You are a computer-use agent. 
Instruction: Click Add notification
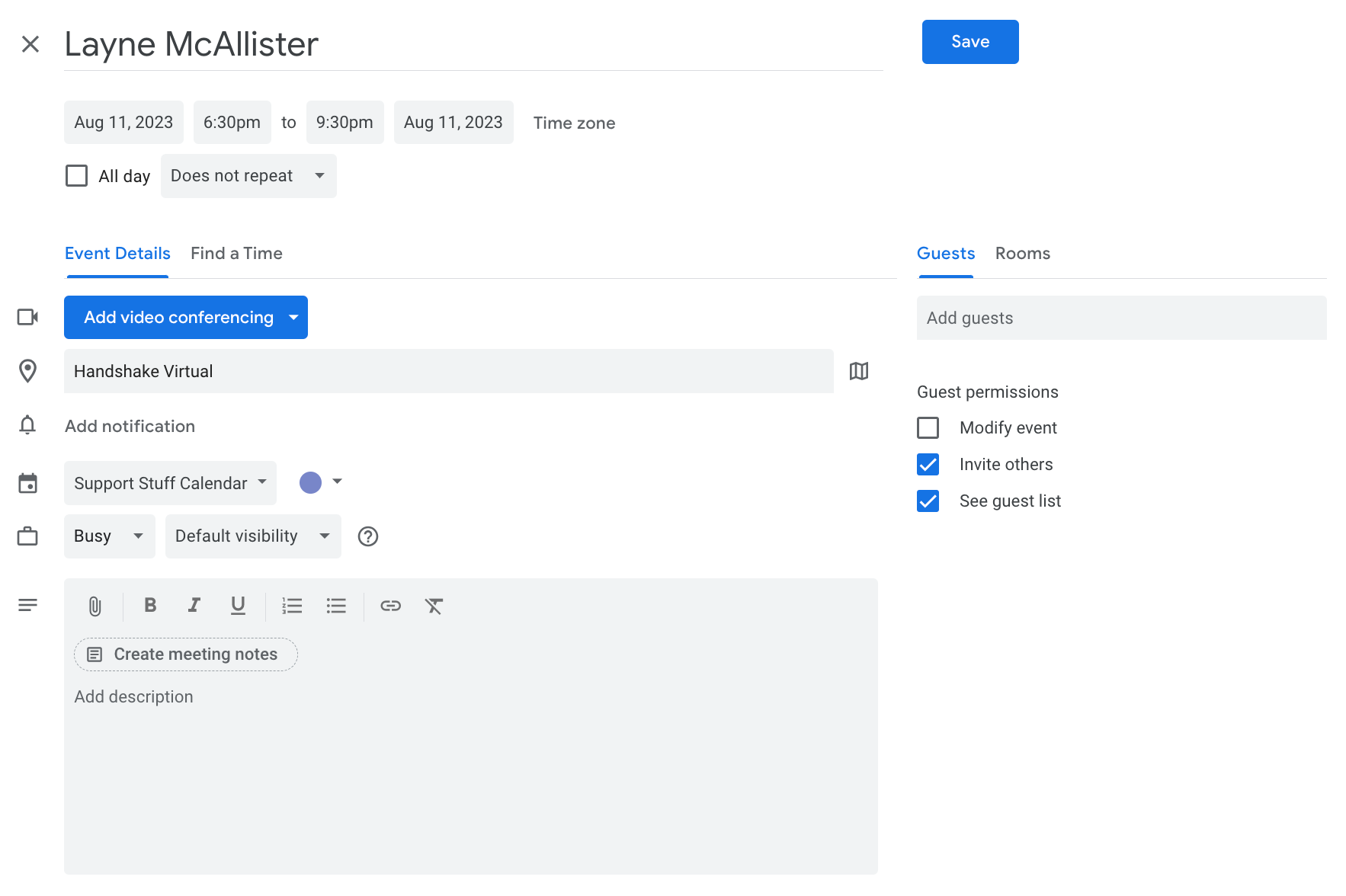click(x=130, y=426)
